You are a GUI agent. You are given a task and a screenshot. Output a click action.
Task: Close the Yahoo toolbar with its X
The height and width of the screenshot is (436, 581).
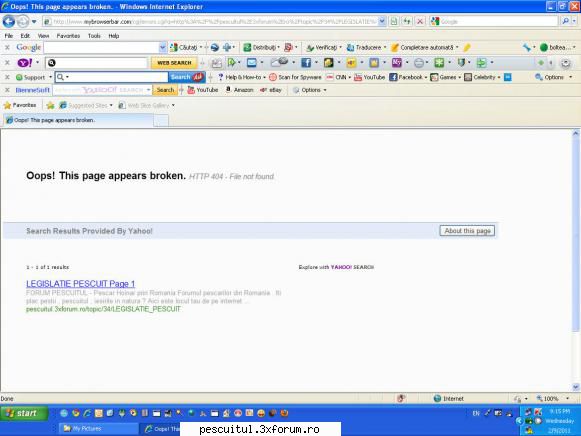coord(7,63)
